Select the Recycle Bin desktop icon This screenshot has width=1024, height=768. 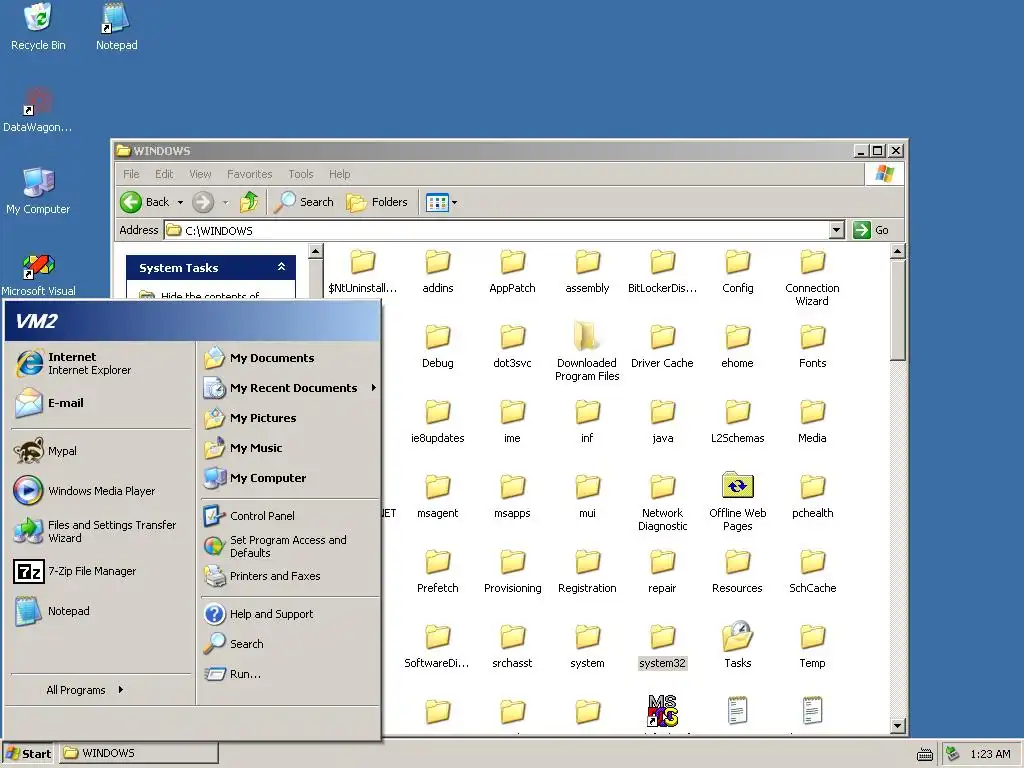pos(38,27)
